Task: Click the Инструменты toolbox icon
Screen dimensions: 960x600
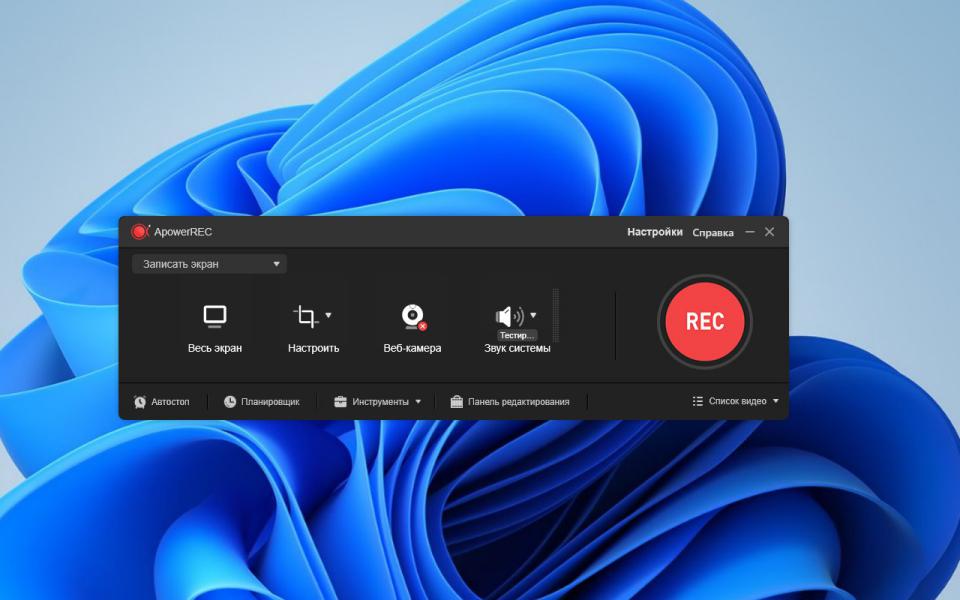Action: coord(340,402)
